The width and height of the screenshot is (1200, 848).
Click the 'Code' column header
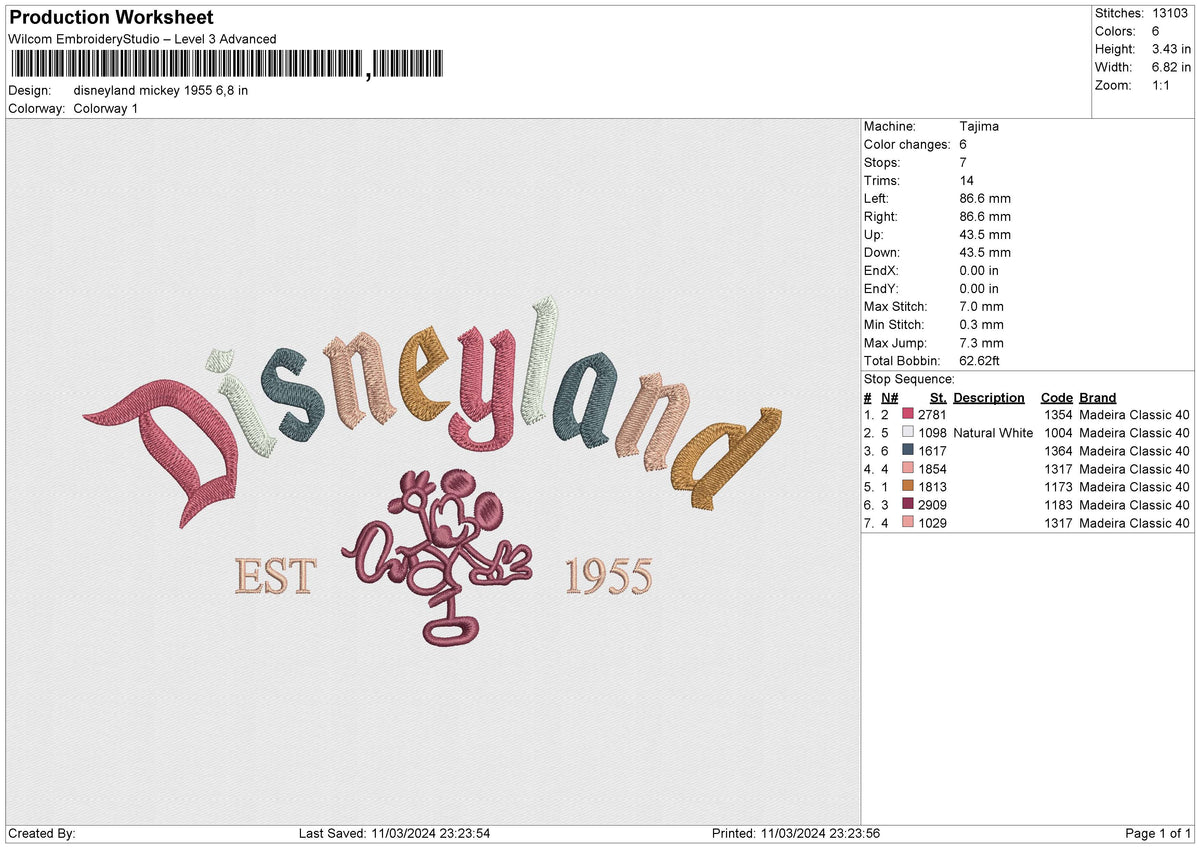(x=1056, y=397)
